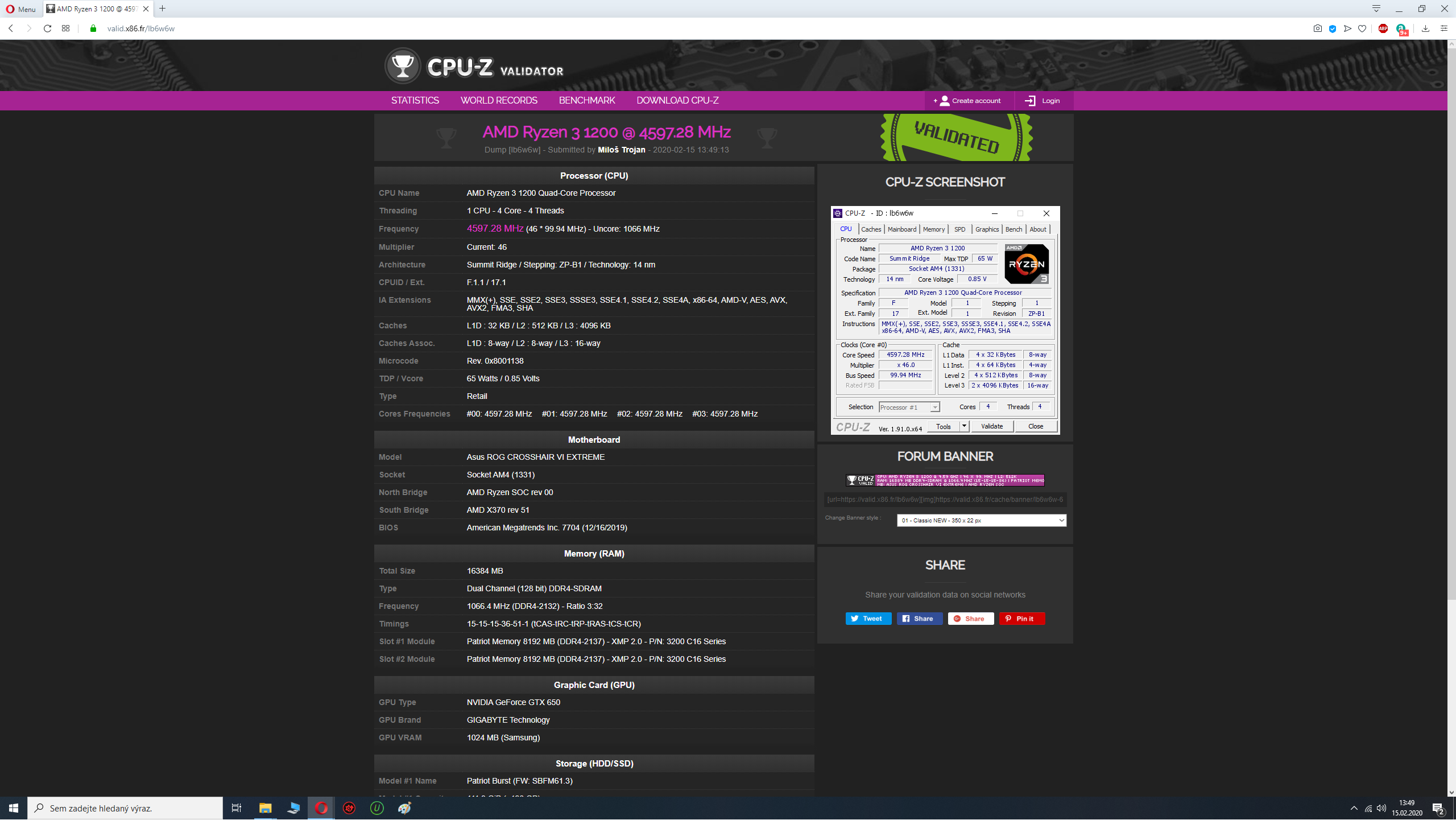Open the computer icon app on taskbar
Viewport: 1456px width, 824px height.
pos(293,808)
